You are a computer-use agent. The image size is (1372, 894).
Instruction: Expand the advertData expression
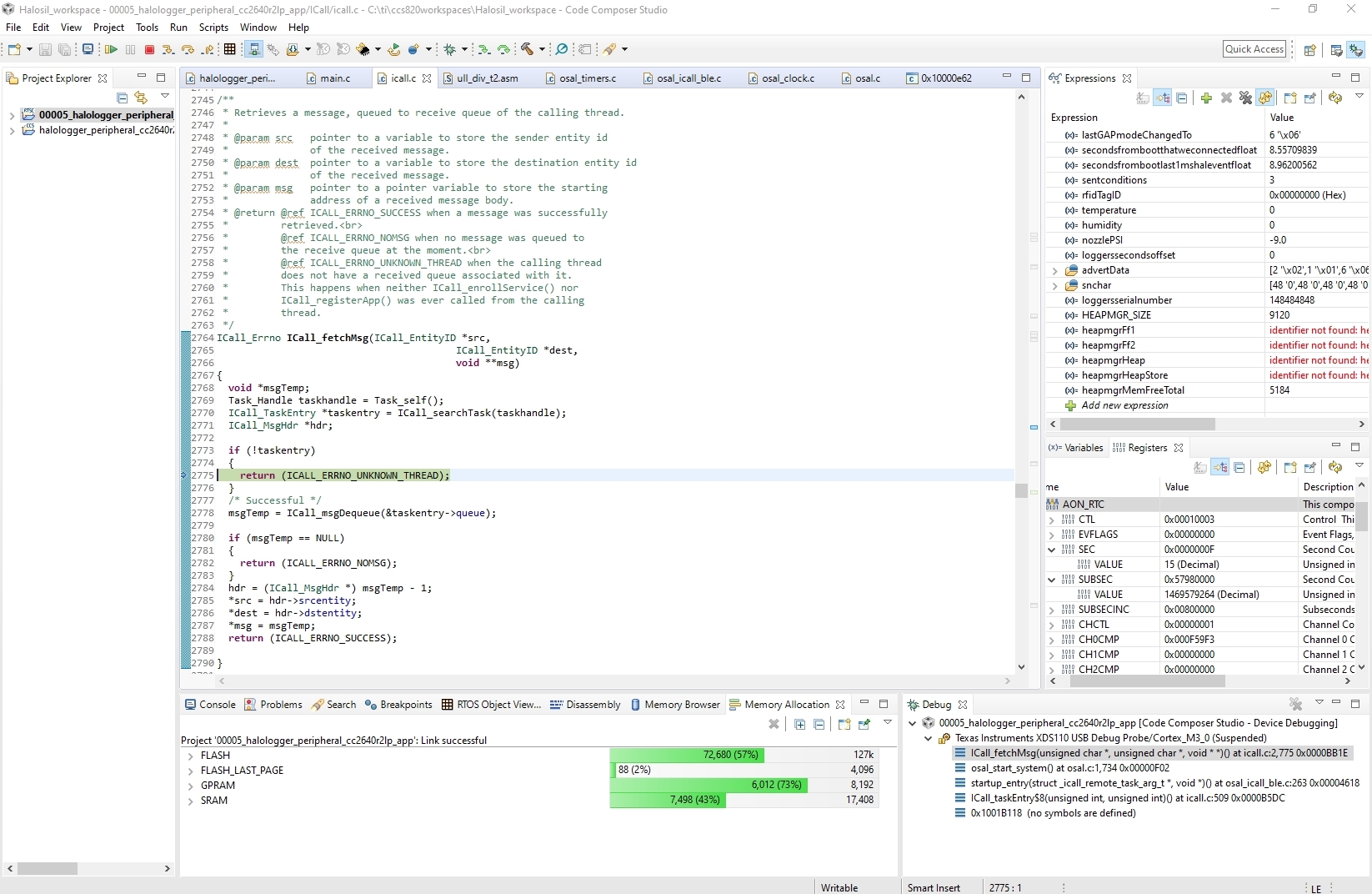[x=1054, y=271]
